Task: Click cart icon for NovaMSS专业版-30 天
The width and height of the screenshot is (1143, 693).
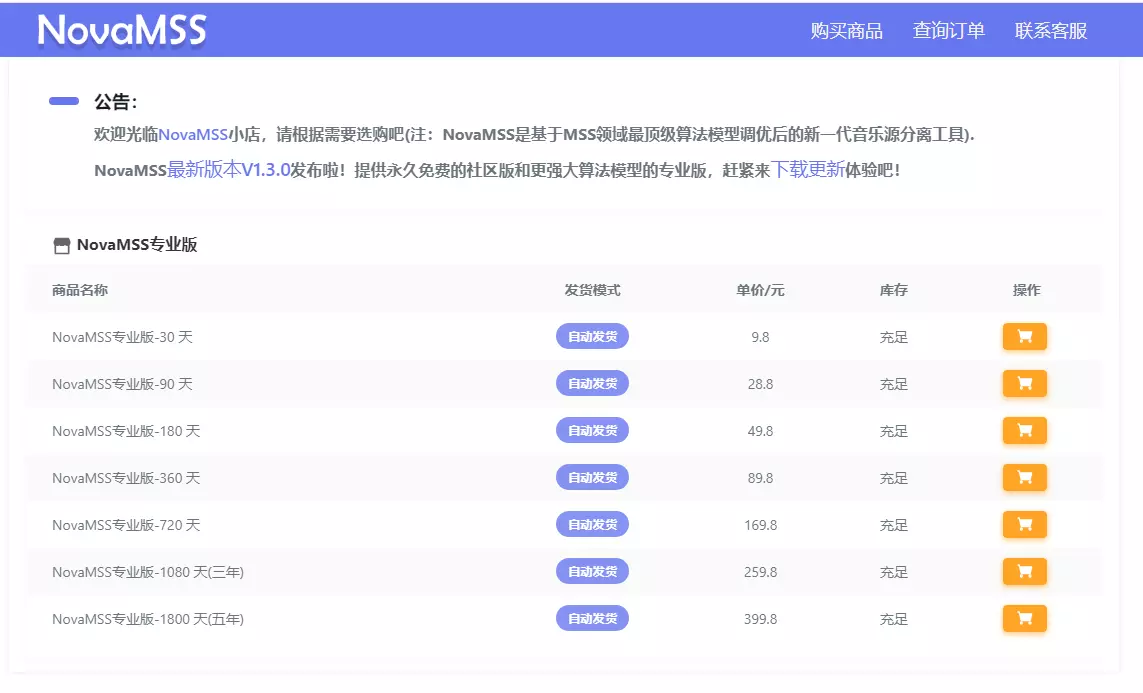Action: 1024,337
